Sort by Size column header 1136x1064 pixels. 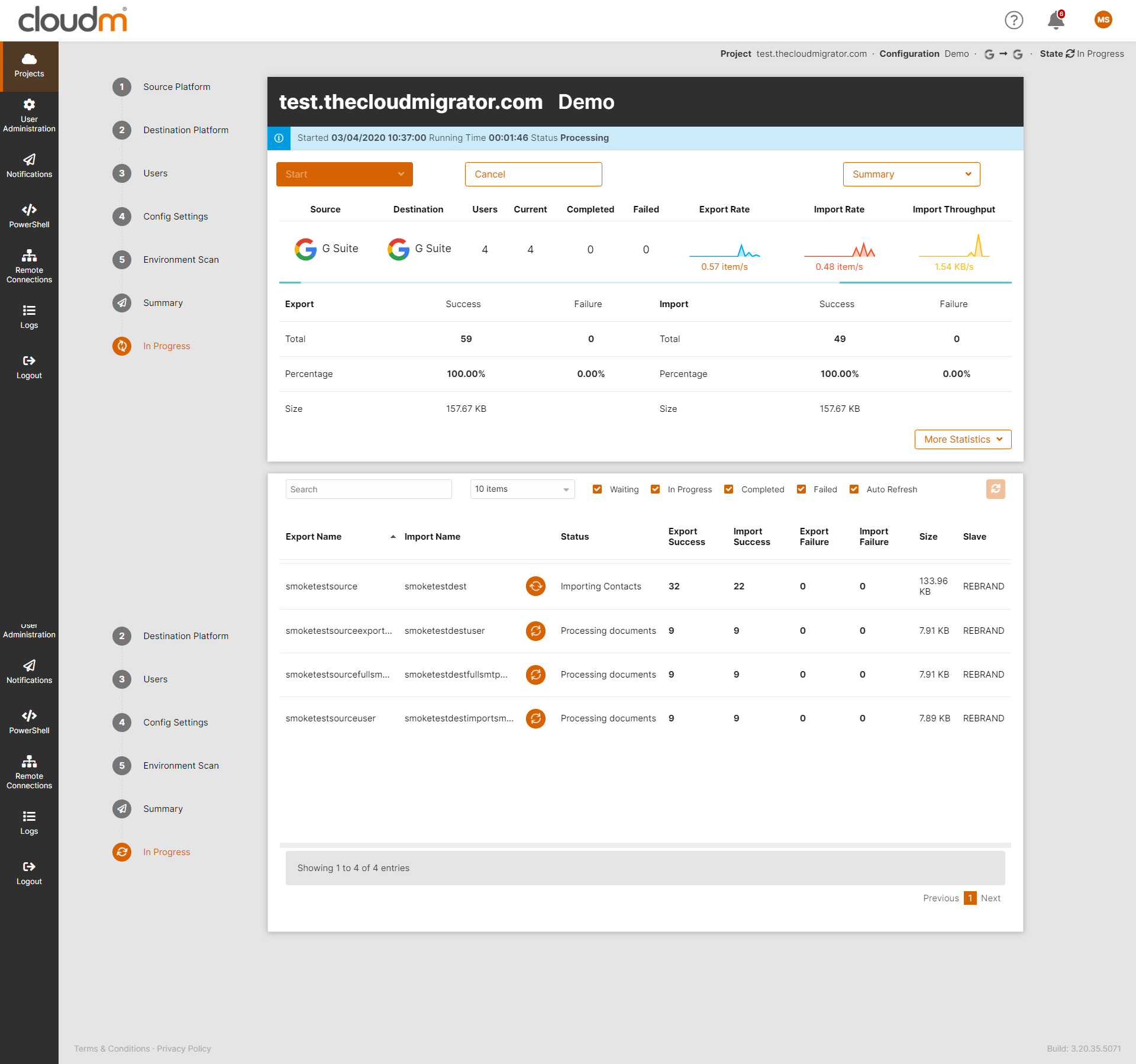click(928, 537)
